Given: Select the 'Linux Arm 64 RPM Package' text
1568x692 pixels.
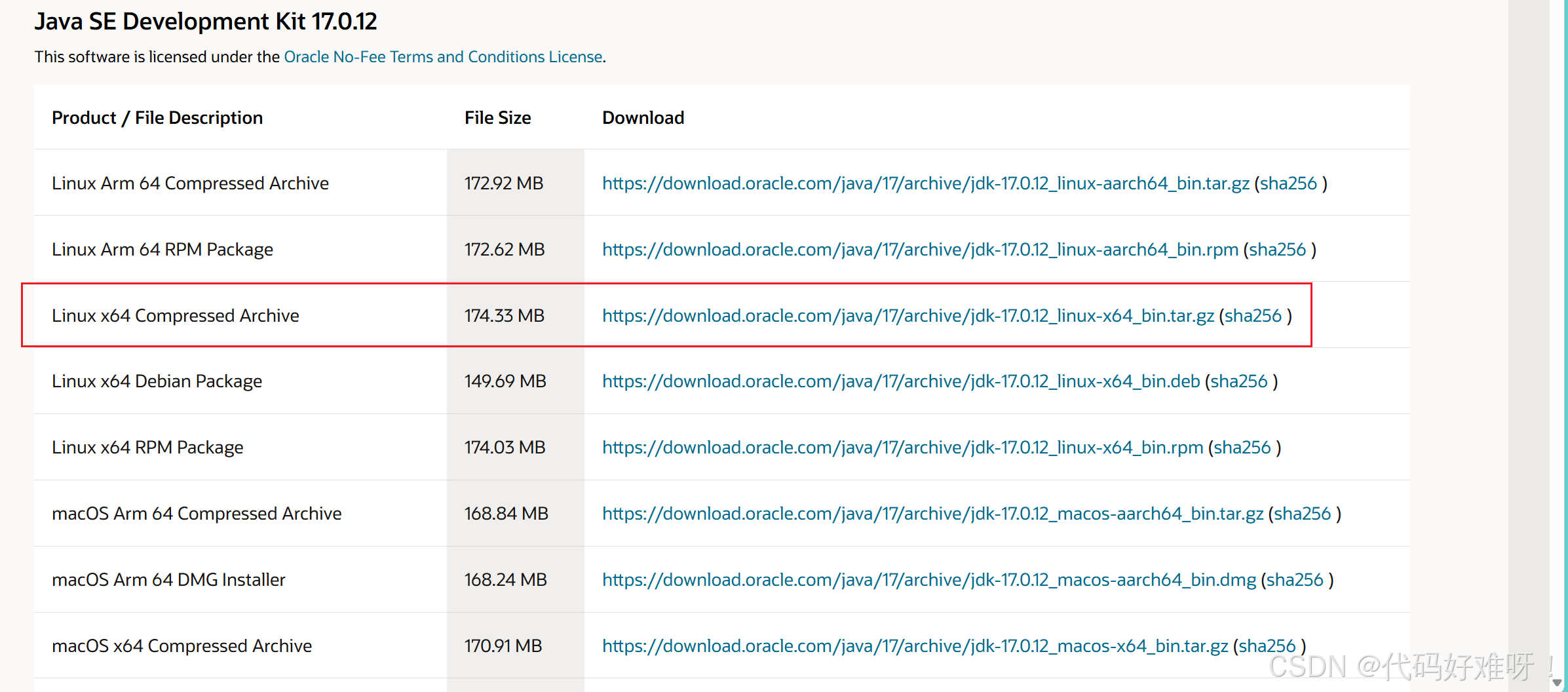Looking at the screenshot, I should [x=163, y=250].
